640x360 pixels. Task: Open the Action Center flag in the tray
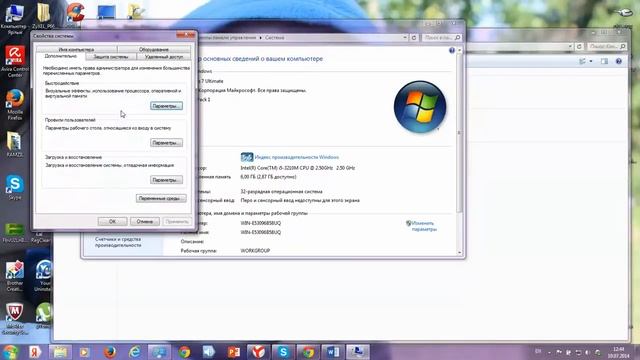click(559, 352)
